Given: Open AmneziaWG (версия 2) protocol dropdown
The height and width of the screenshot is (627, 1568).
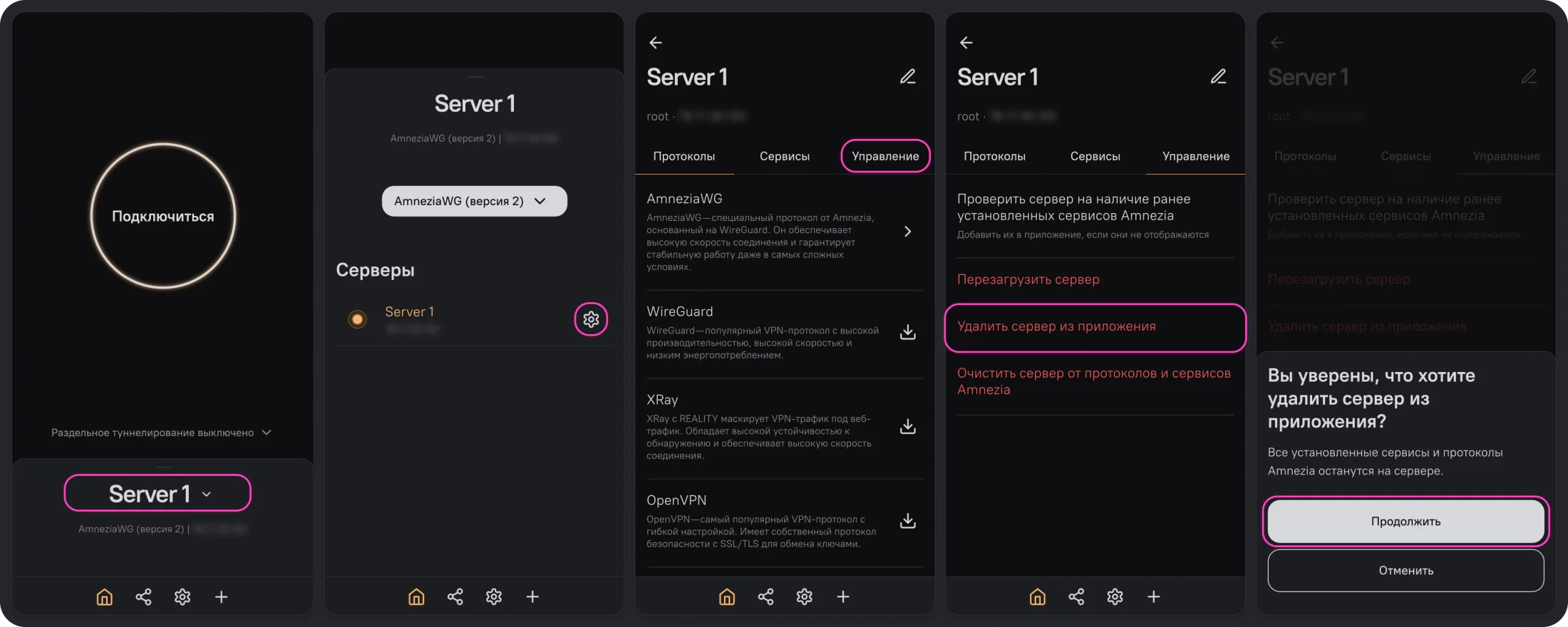Looking at the screenshot, I should point(475,201).
